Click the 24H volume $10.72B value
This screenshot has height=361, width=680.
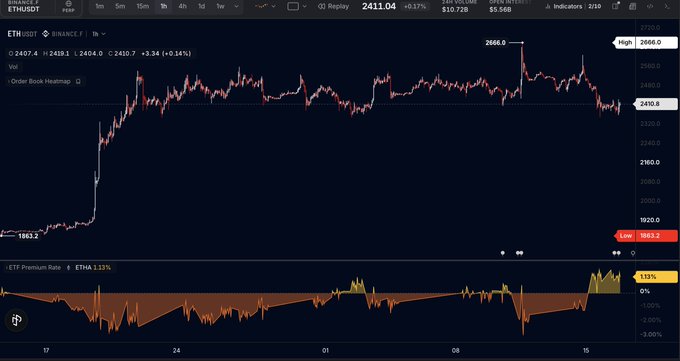(x=455, y=9)
